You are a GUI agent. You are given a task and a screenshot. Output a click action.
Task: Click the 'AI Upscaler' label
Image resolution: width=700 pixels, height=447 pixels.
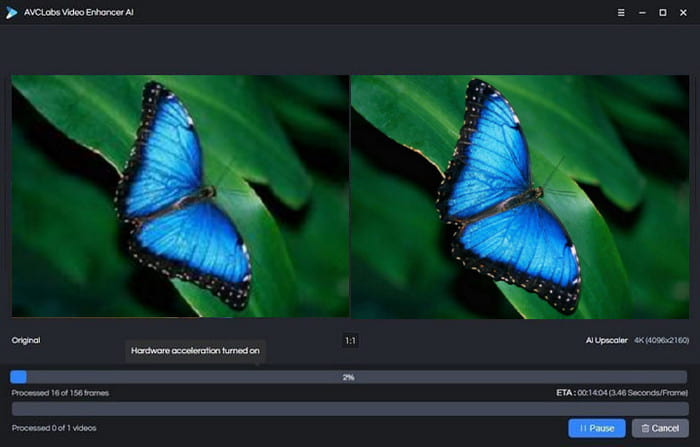(x=606, y=340)
